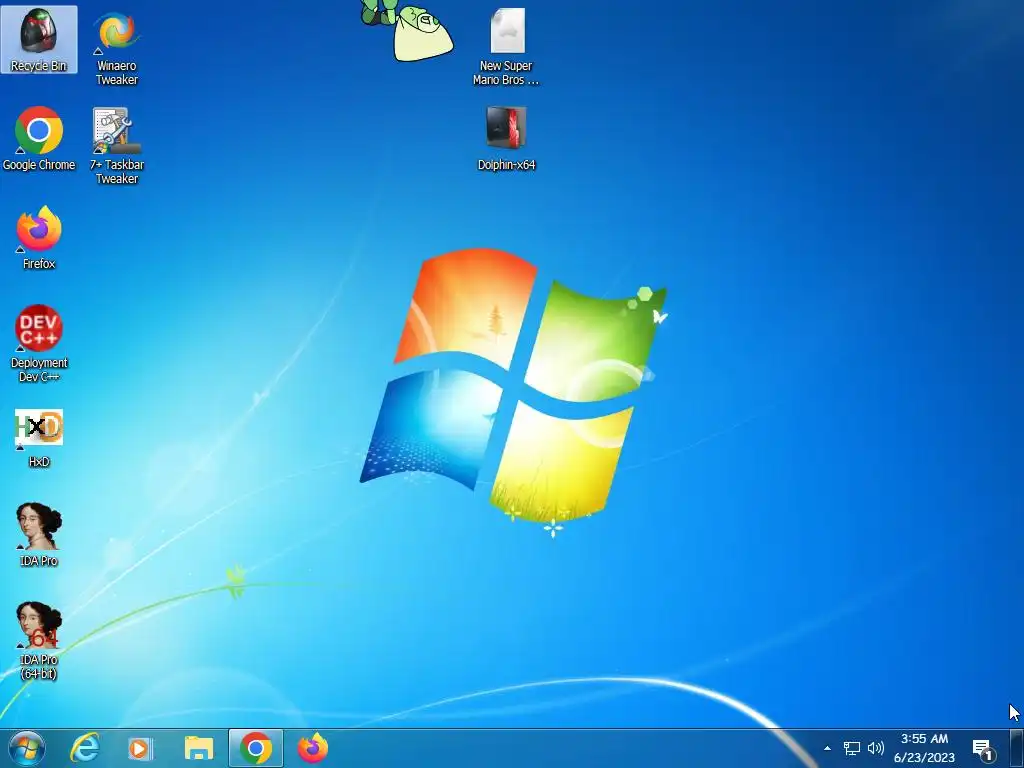This screenshot has width=1024, height=768.
Task: Open Windows Media Player from the taskbar
Action: tap(140, 748)
